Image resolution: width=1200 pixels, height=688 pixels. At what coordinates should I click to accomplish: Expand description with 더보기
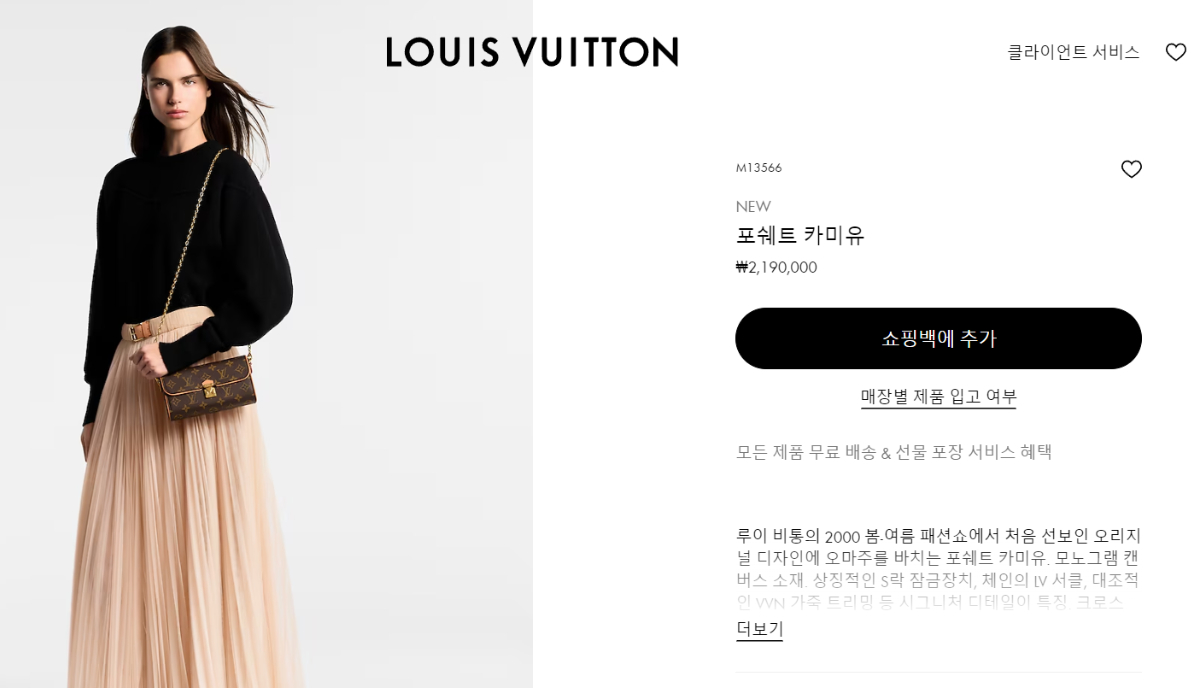[760, 629]
